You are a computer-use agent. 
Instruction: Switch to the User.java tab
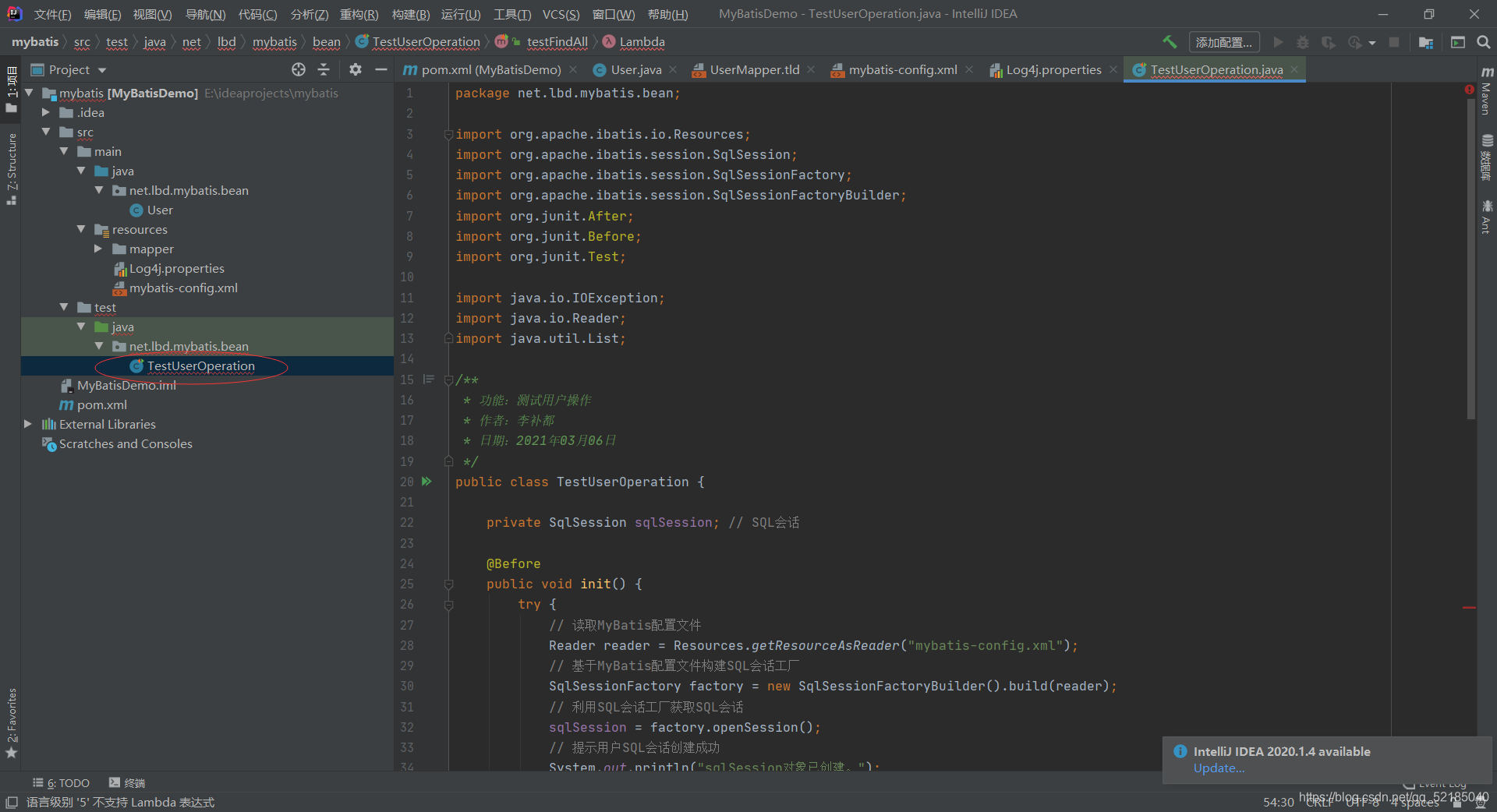(635, 69)
